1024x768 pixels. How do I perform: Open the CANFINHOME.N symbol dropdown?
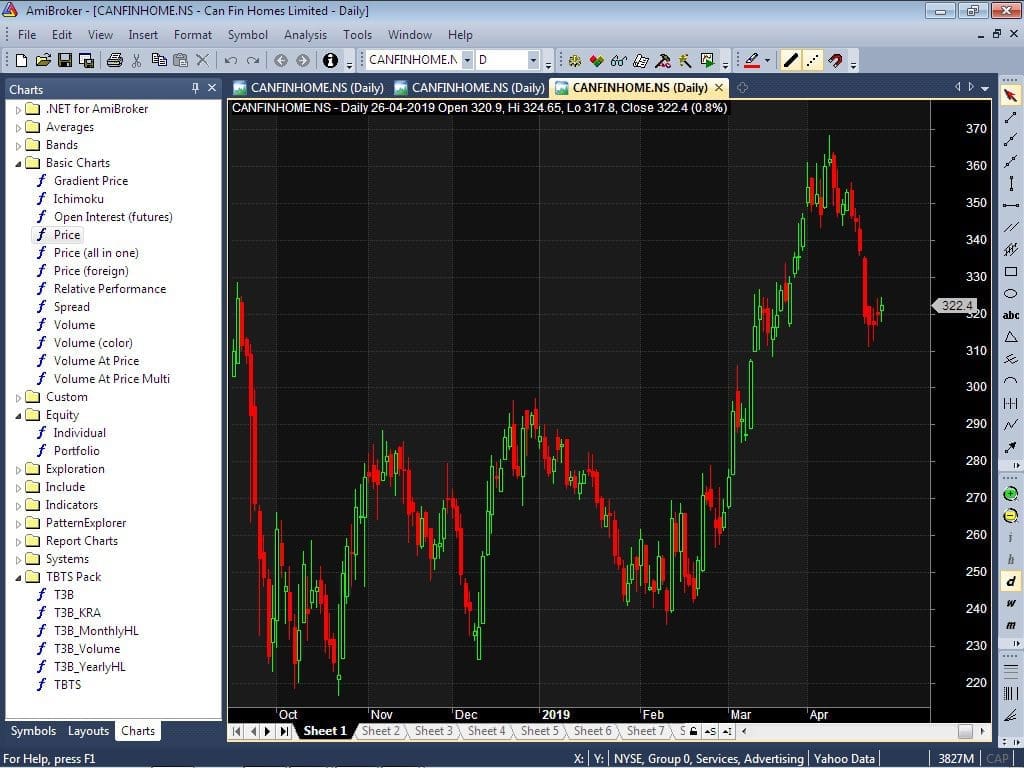click(467, 60)
